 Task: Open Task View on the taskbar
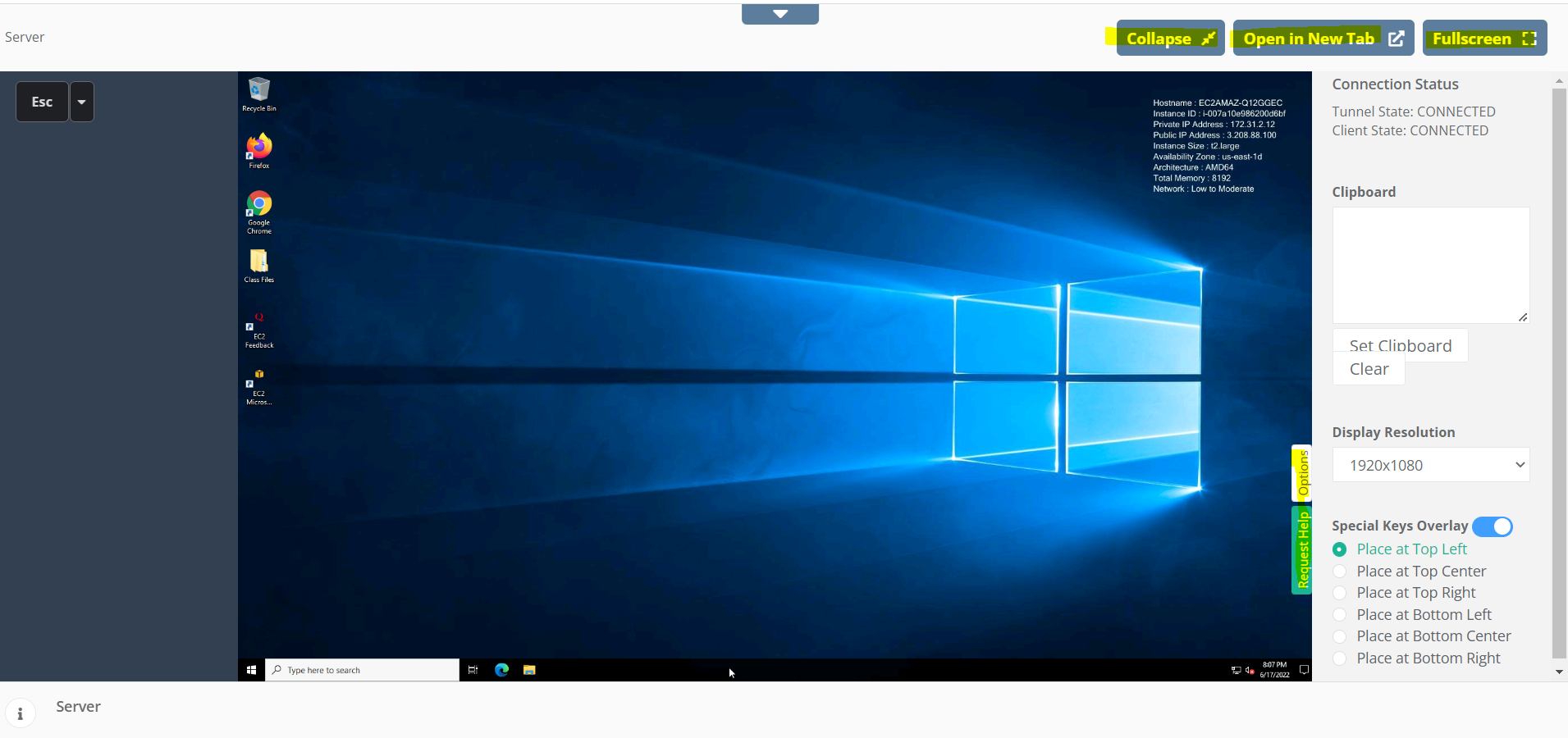(x=473, y=670)
